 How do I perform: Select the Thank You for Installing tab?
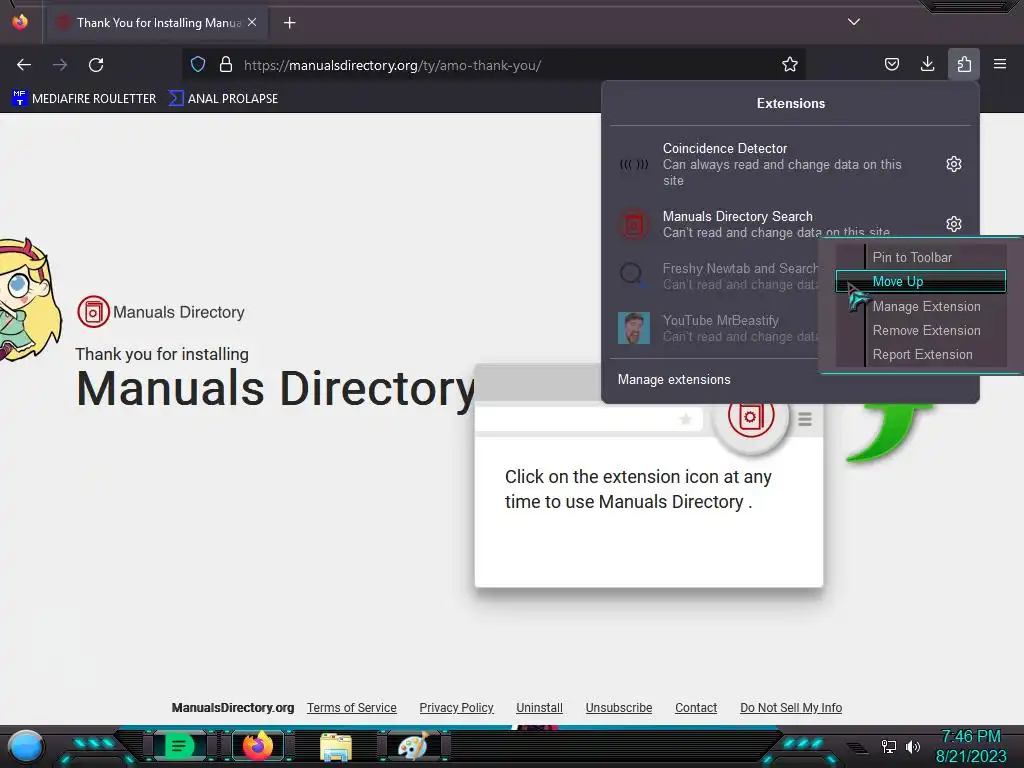[157, 23]
